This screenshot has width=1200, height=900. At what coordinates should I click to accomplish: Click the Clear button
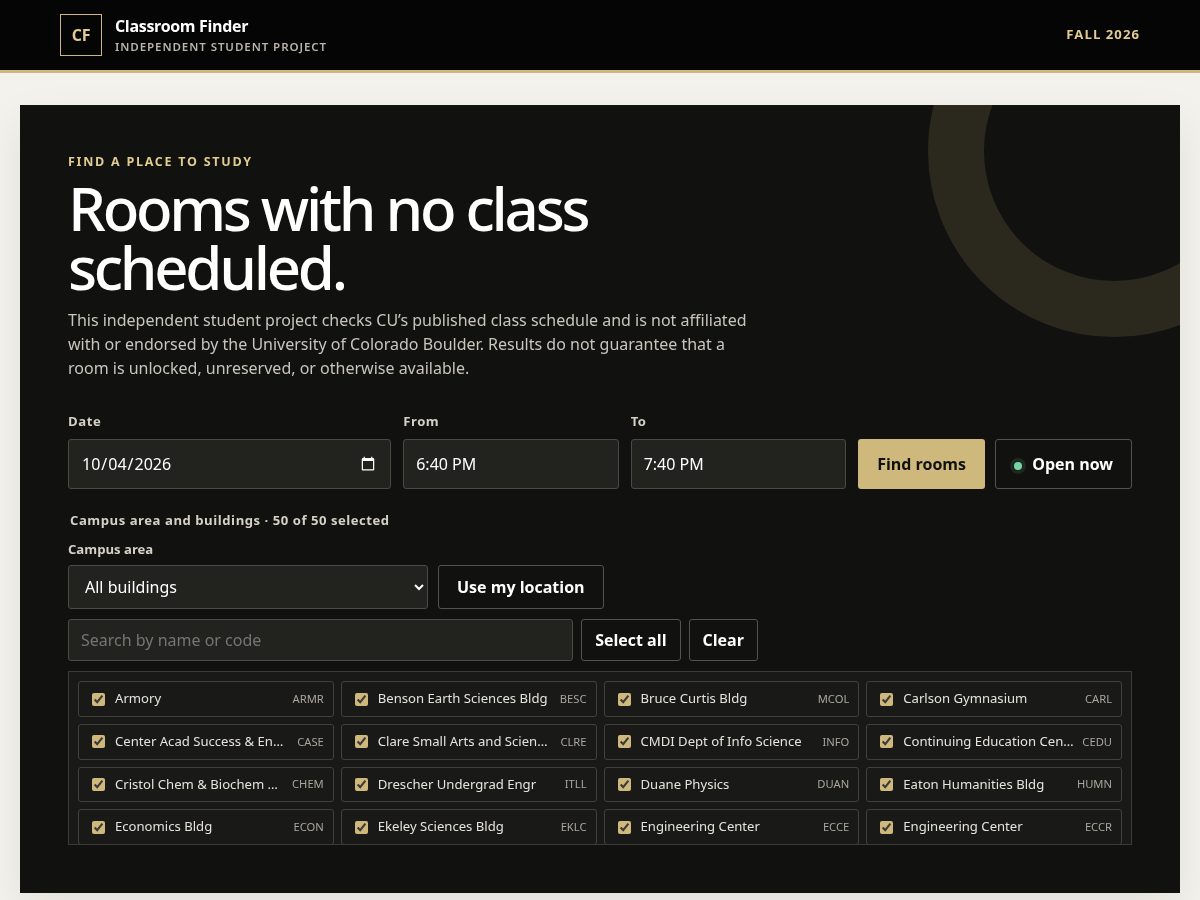[x=723, y=640]
